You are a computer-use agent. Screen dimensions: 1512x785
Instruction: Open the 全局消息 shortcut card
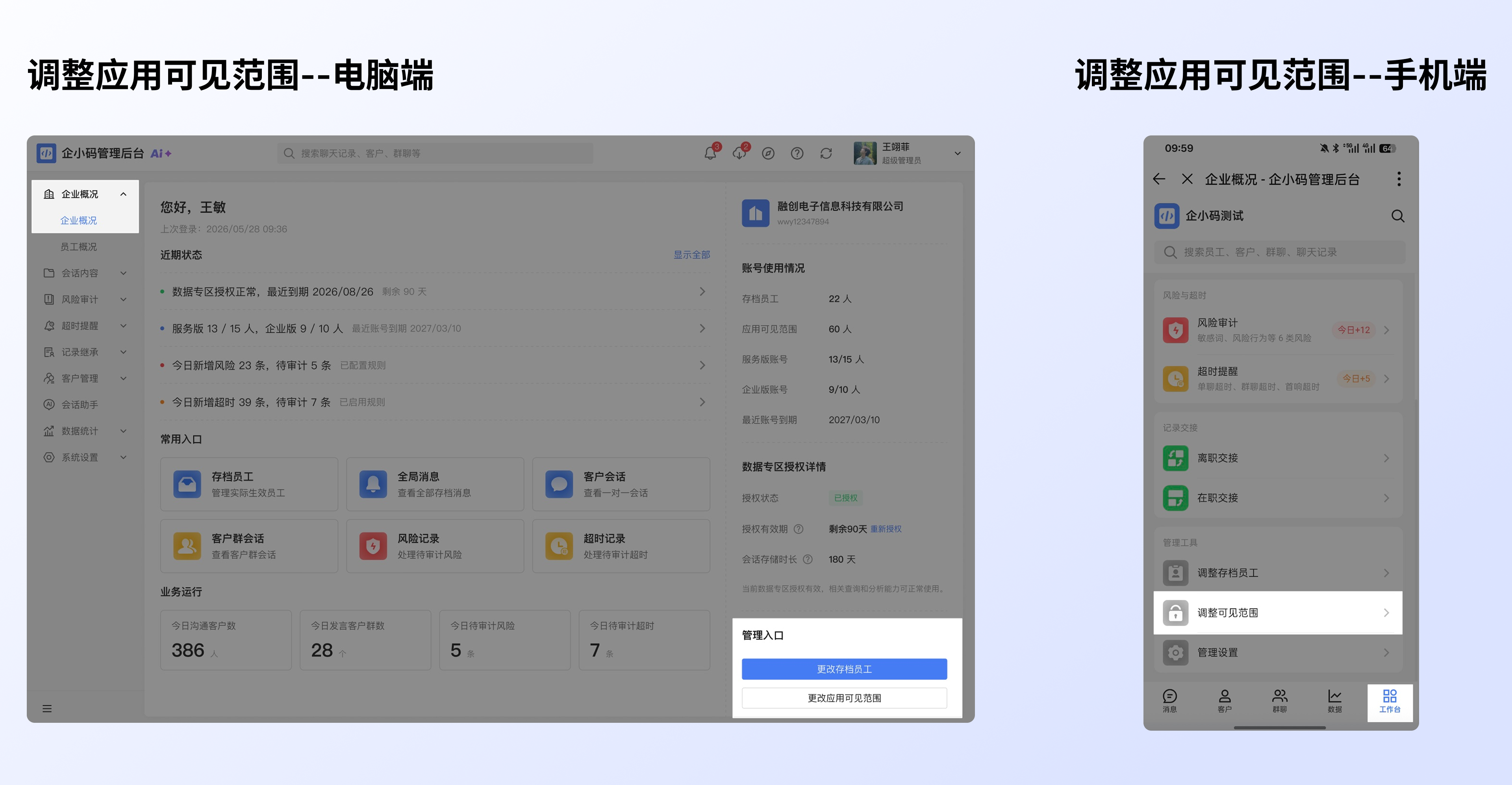click(x=435, y=484)
